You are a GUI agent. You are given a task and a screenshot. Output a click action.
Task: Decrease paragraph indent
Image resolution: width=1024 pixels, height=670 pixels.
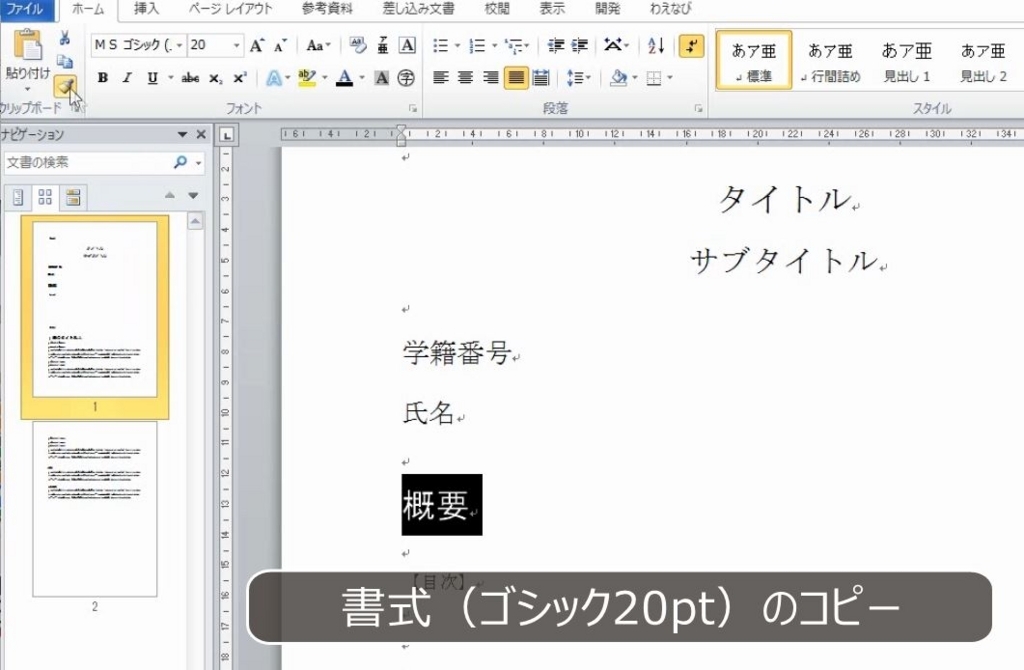pos(556,46)
